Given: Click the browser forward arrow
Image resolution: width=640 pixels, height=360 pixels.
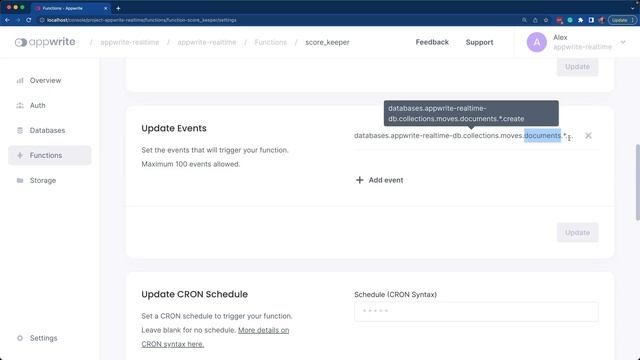Looking at the screenshot, I should 18,20.
